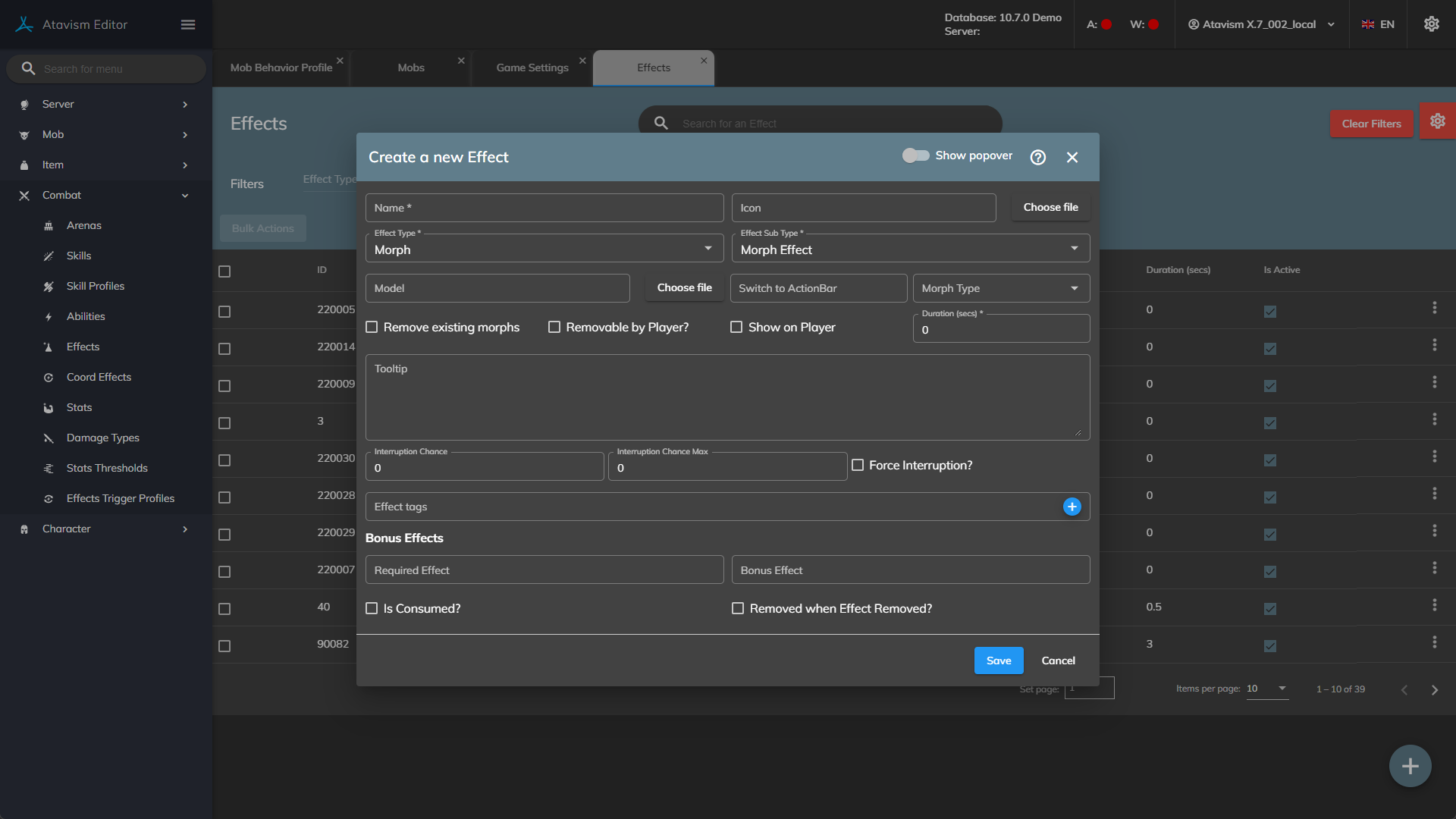1456x819 pixels.
Task: Click the Save button
Action: (998, 661)
